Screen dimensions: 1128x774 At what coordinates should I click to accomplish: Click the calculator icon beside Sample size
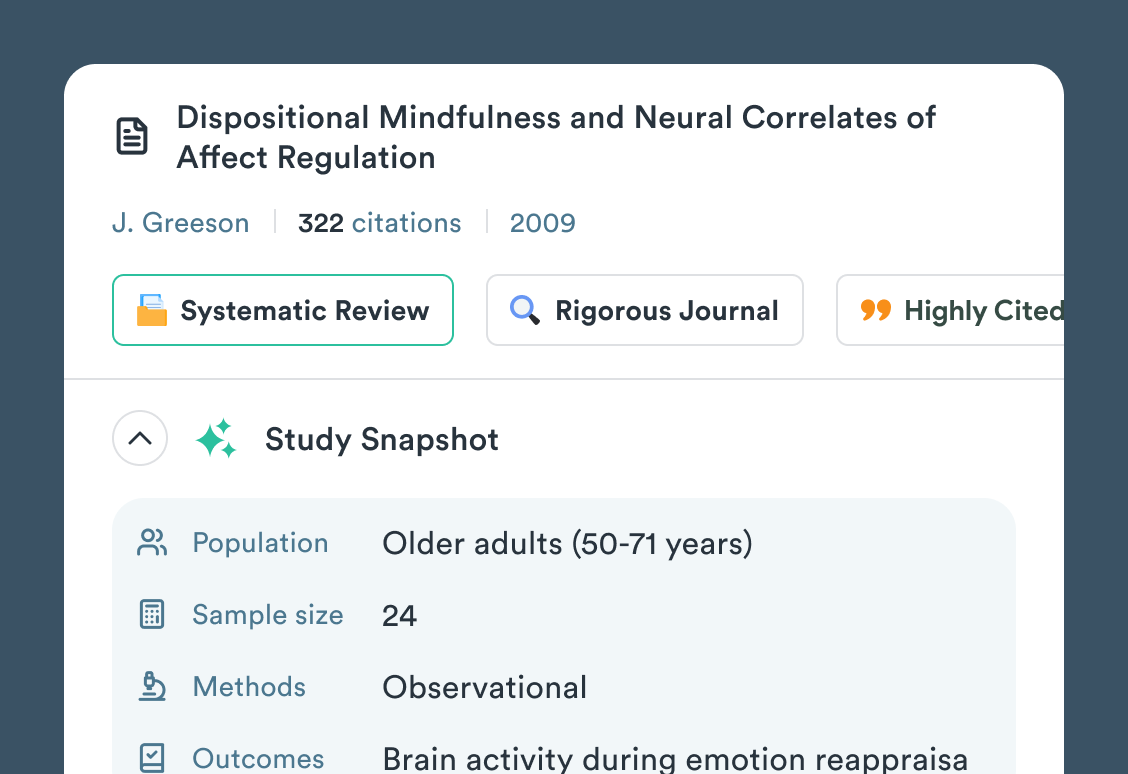[x=152, y=615]
